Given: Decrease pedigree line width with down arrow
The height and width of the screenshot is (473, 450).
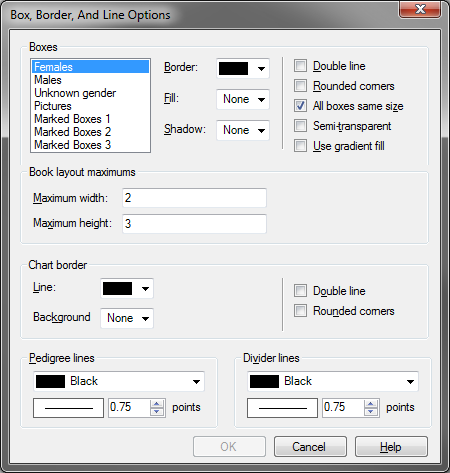Looking at the screenshot, I should point(157,412).
